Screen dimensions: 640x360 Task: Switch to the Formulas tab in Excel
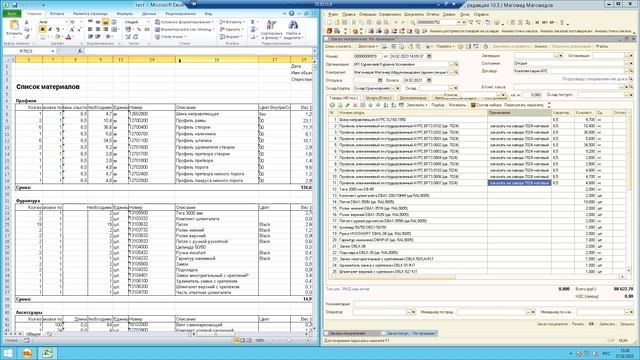point(124,13)
